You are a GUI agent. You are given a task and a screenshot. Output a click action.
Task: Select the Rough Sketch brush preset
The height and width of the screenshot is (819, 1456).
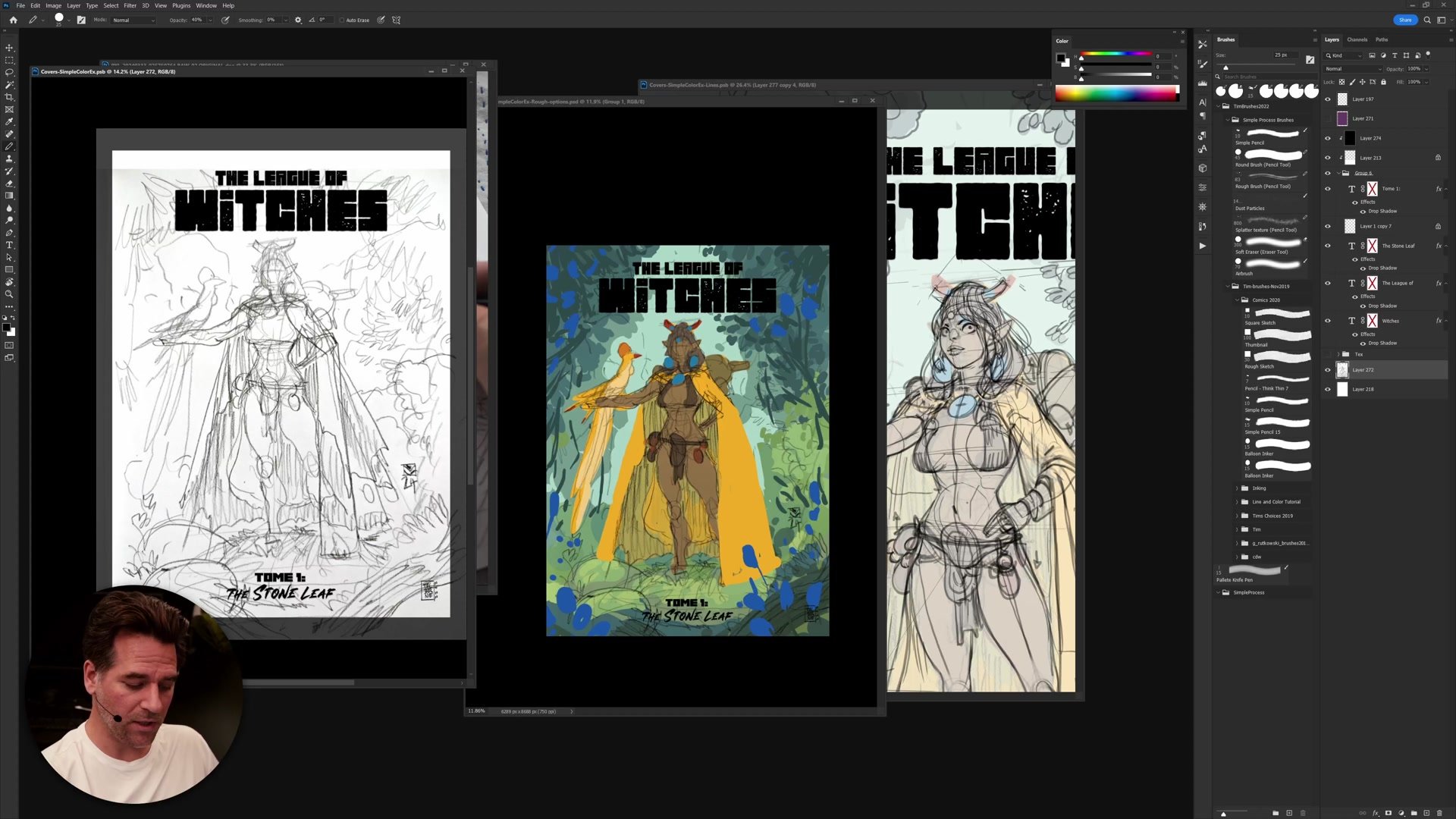[x=1278, y=356]
